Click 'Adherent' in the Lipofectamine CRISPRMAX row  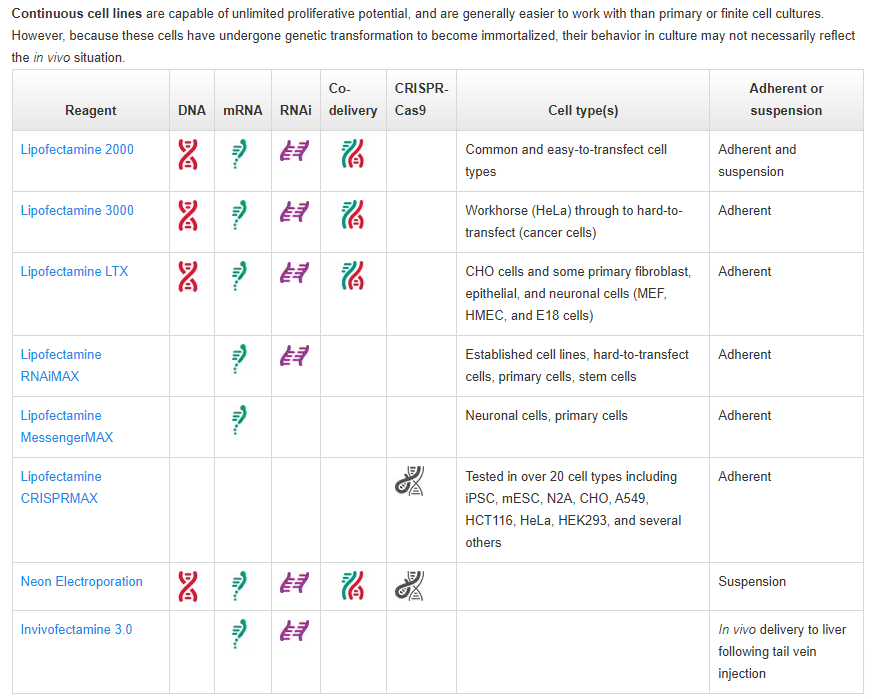[x=745, y=477]
